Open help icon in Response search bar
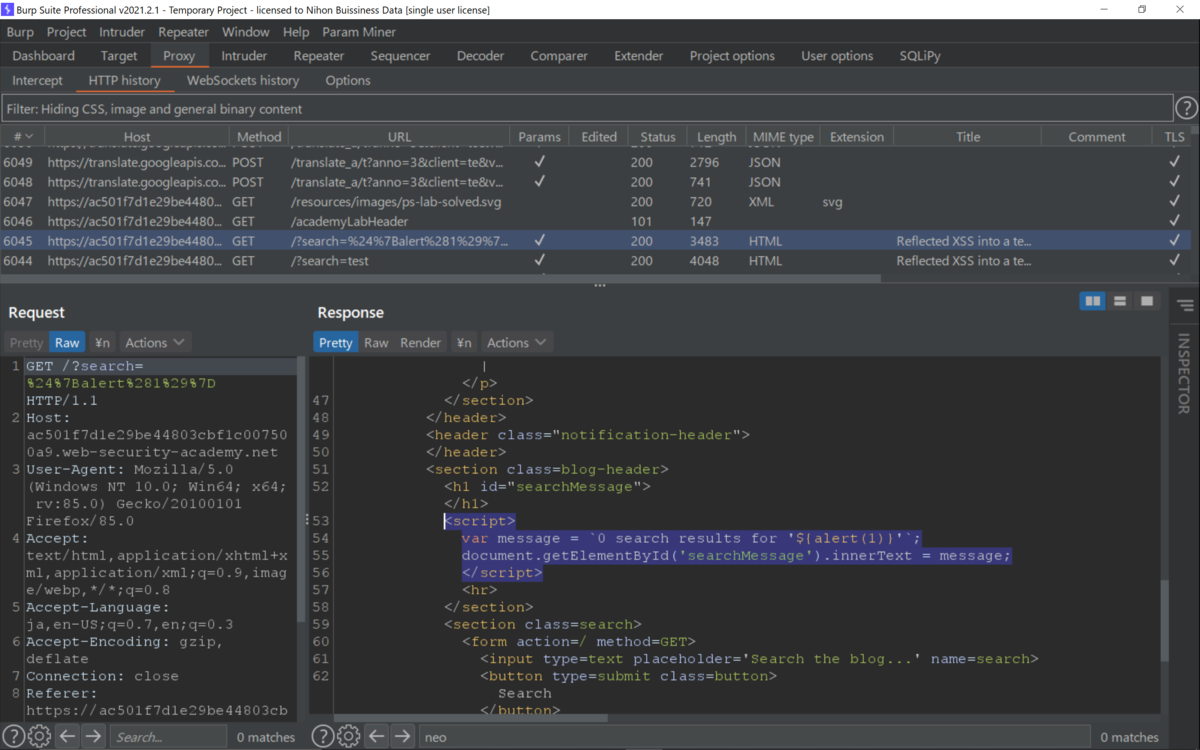 pos(323,737)
